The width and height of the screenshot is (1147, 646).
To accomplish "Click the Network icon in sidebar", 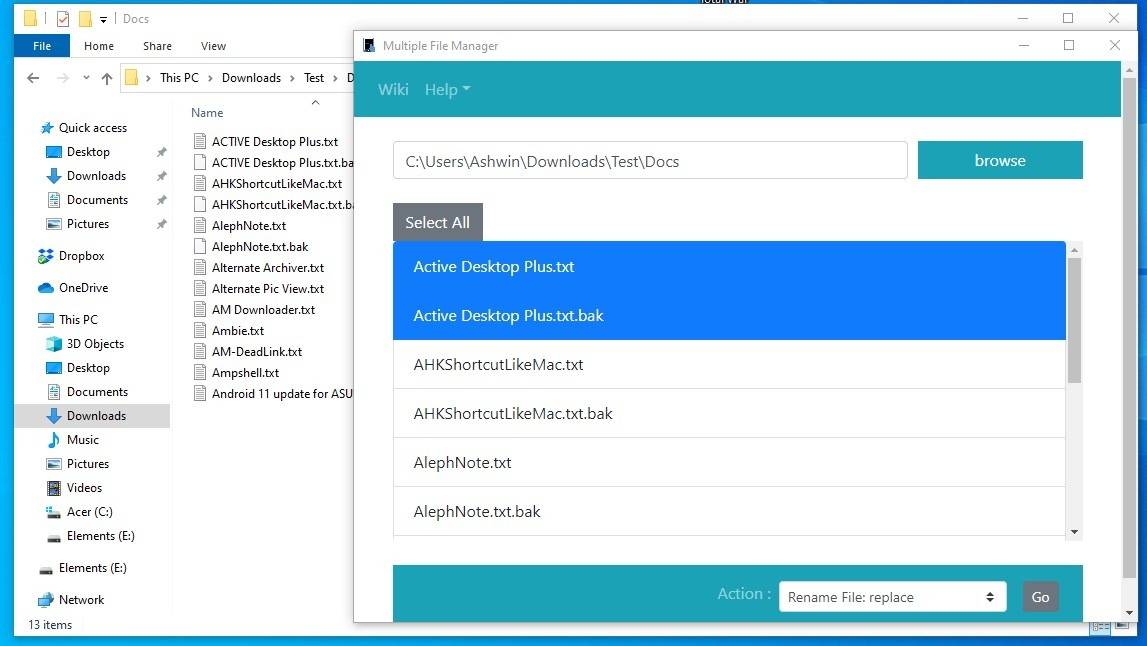I will point(45,600).
